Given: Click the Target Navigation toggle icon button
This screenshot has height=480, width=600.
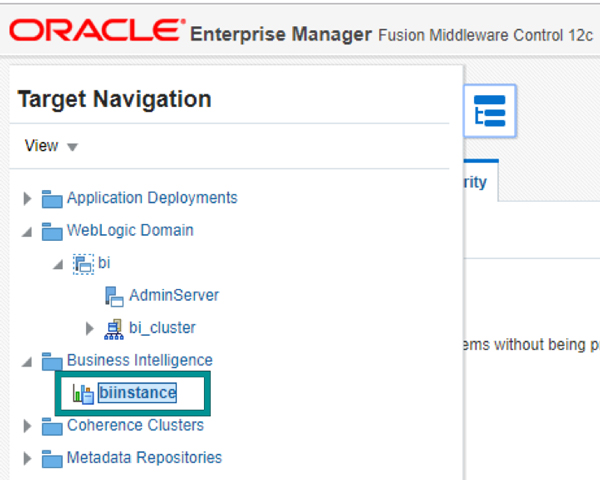Looking at the screenshot, I should click(x=490, y=111).
